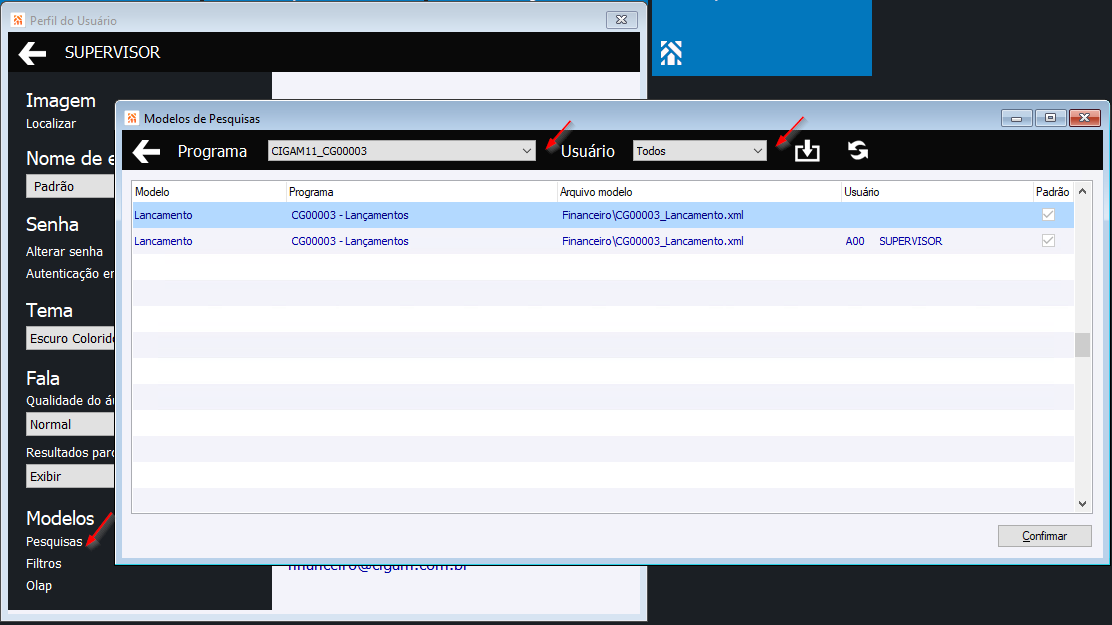
Task: Click the models list scrollbar thumb
Action: (1082, 345)
